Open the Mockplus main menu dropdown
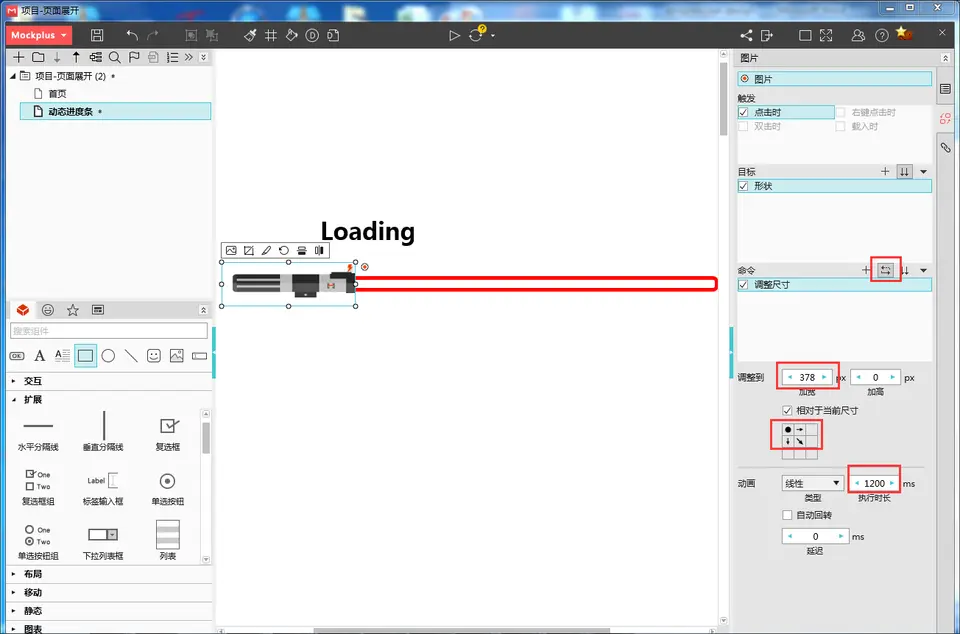960x634 pixels. [x=39, y=35]
